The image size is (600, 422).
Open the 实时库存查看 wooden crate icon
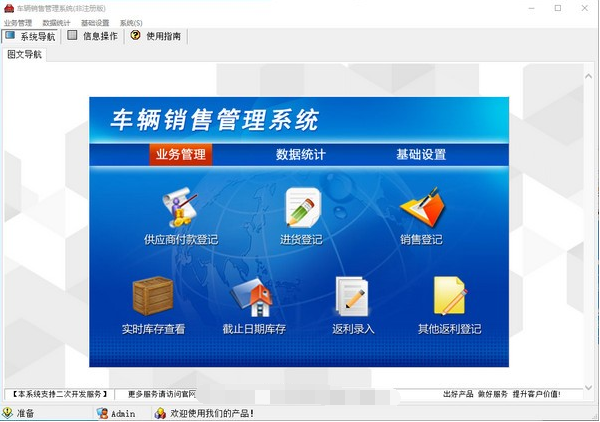(153, 296)
